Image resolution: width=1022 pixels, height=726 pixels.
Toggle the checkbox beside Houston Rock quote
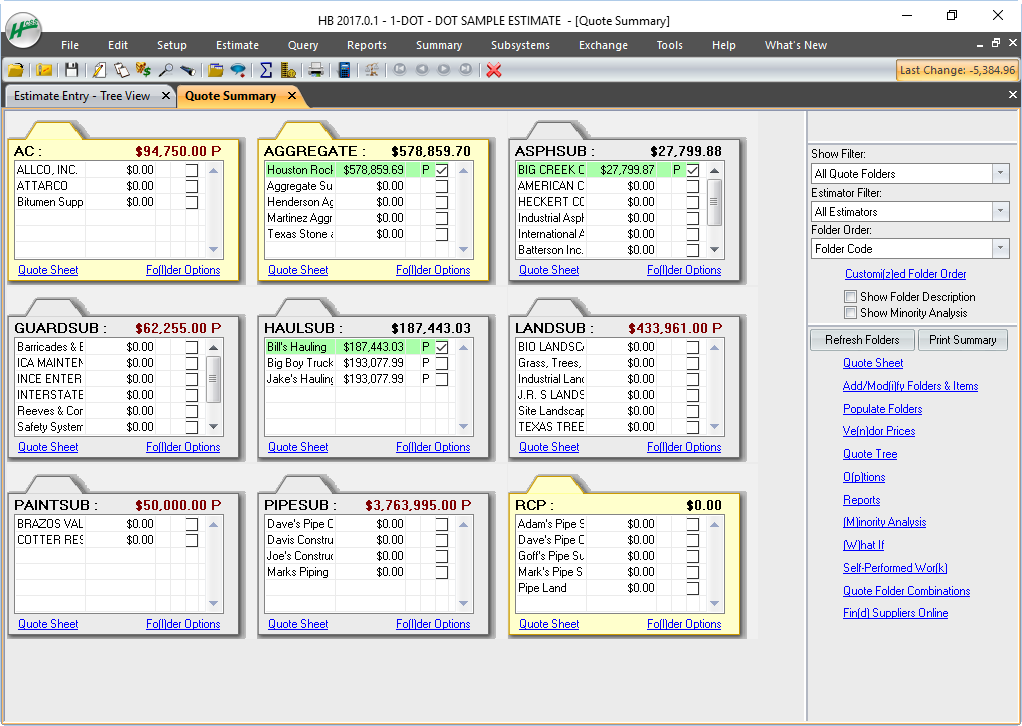click(x=441, y=171)
